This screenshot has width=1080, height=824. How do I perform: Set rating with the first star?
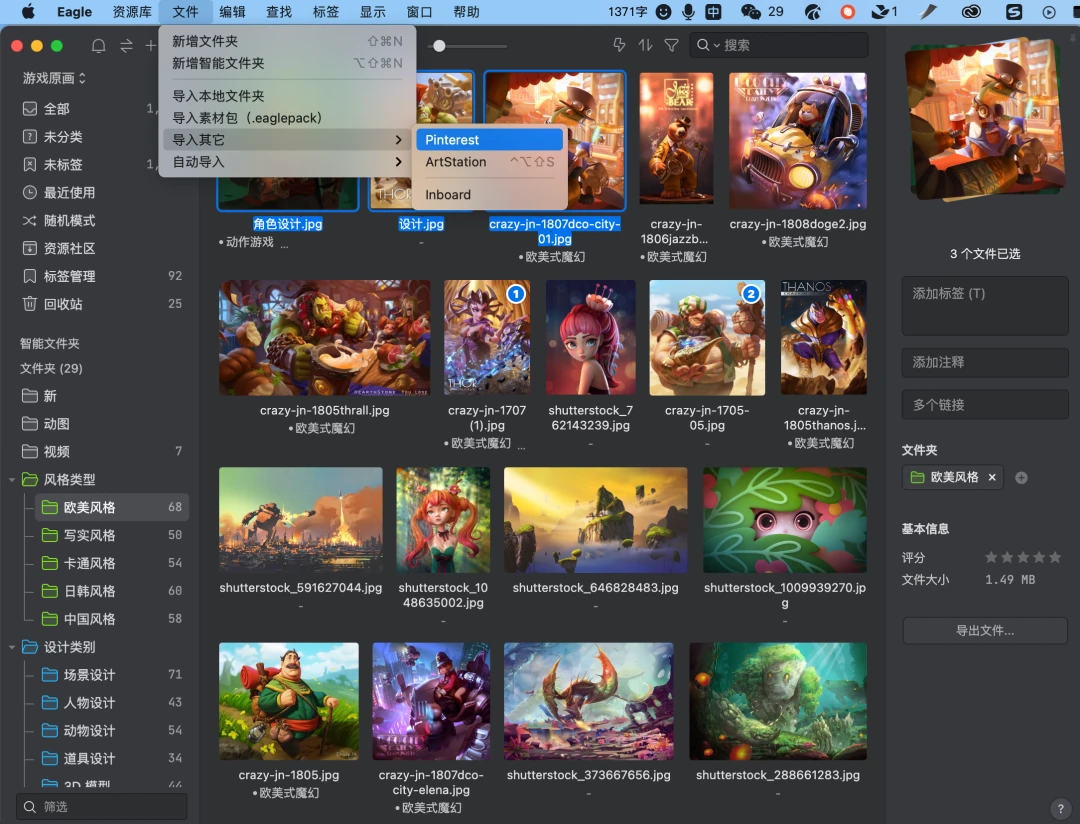(x=991, y=557)
